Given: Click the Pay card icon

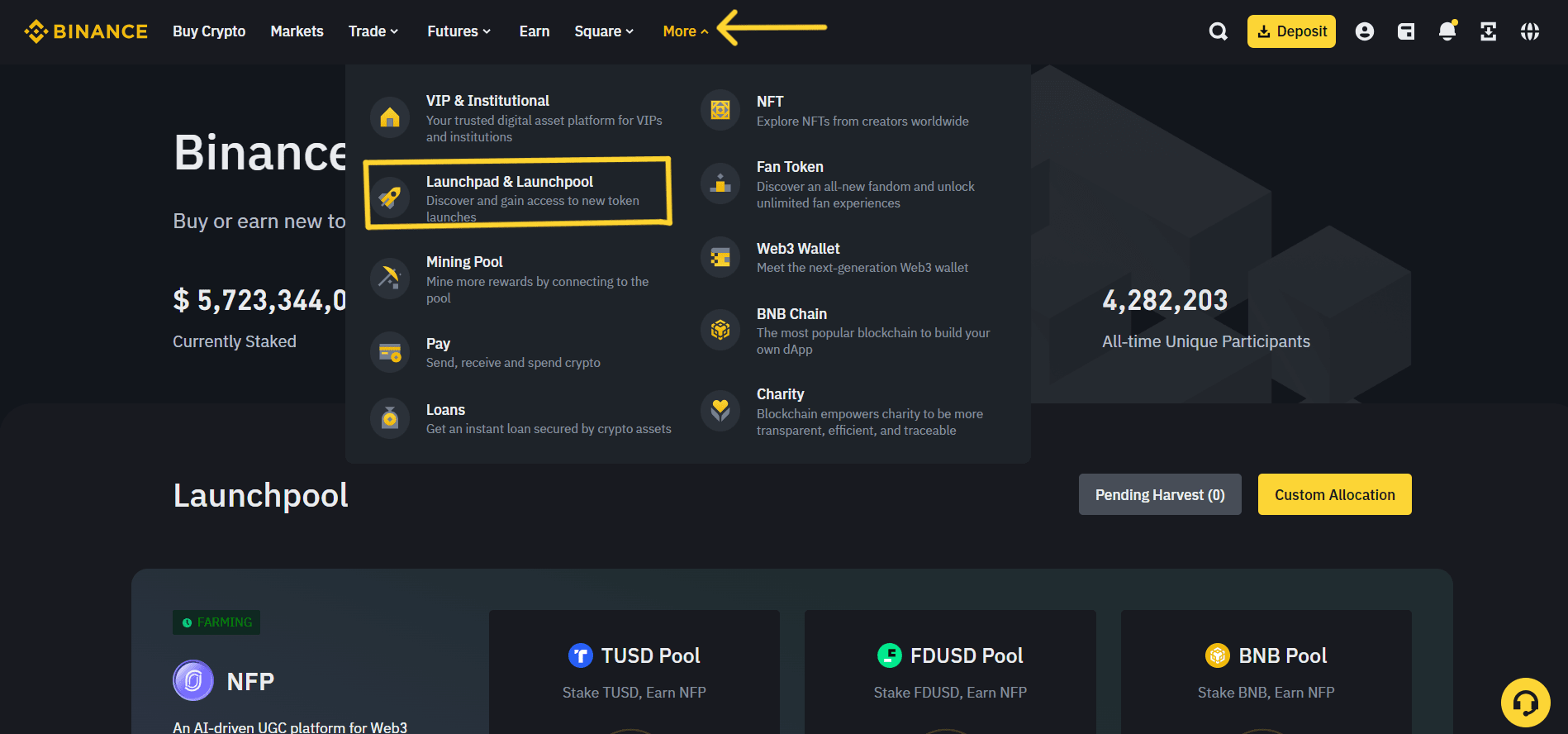Looking at the screenshot, I should click(x=390, y=353).
